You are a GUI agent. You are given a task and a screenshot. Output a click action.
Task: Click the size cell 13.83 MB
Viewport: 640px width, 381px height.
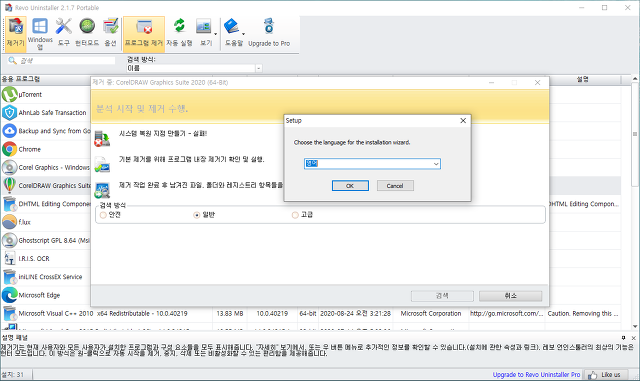pos(230,314)
